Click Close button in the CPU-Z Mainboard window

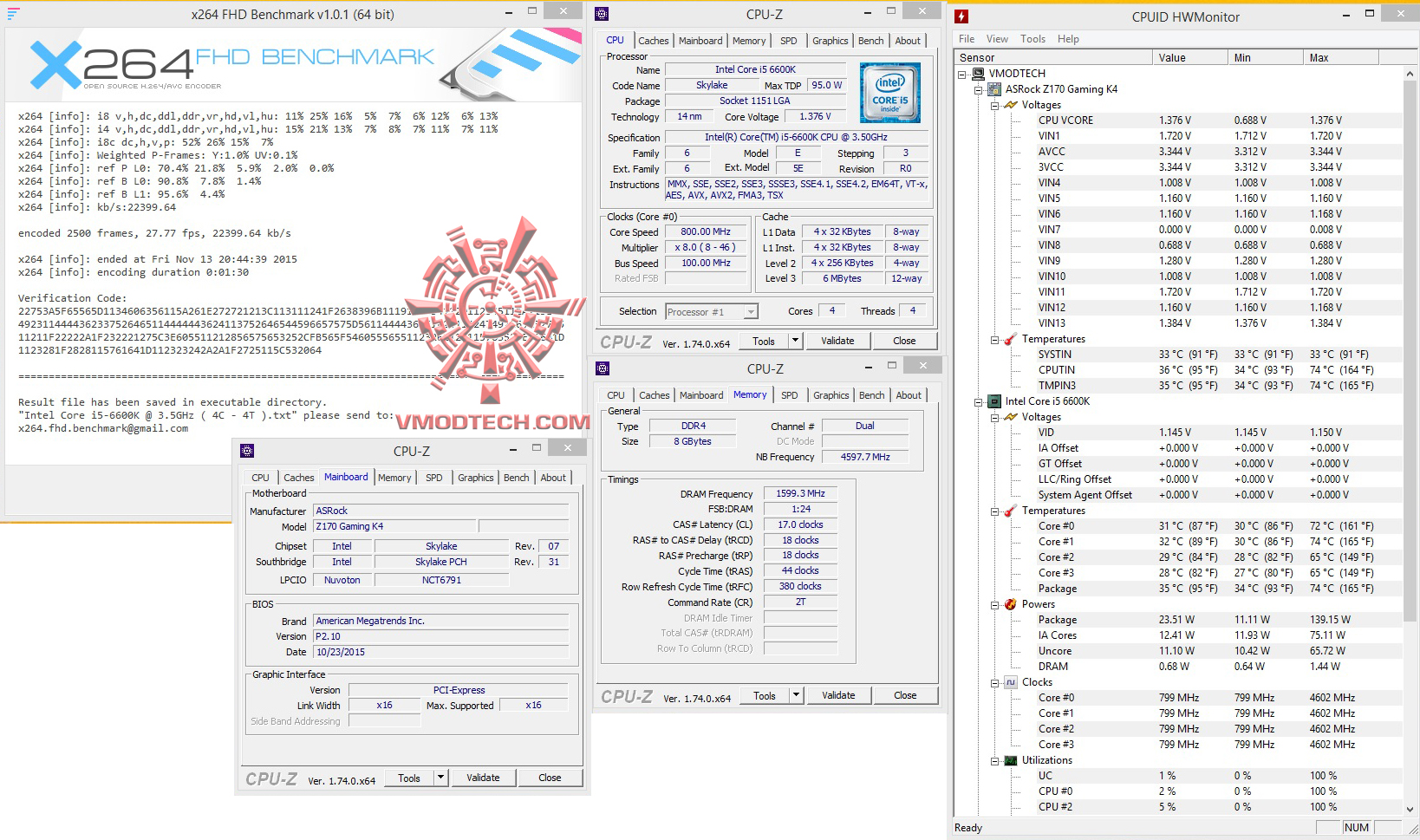(550, 778)
